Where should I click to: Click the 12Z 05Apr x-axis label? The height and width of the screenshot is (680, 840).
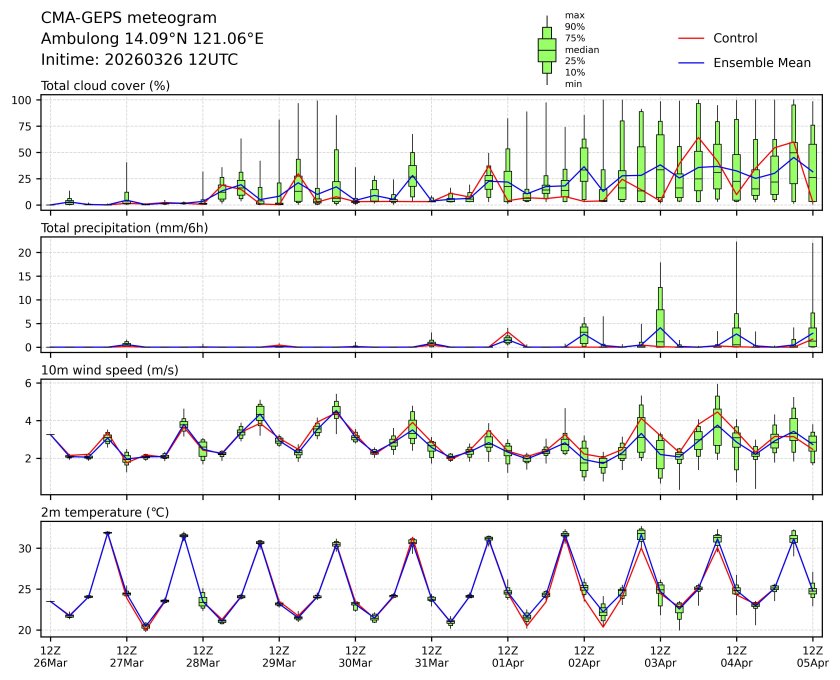[x=811, y=656]
